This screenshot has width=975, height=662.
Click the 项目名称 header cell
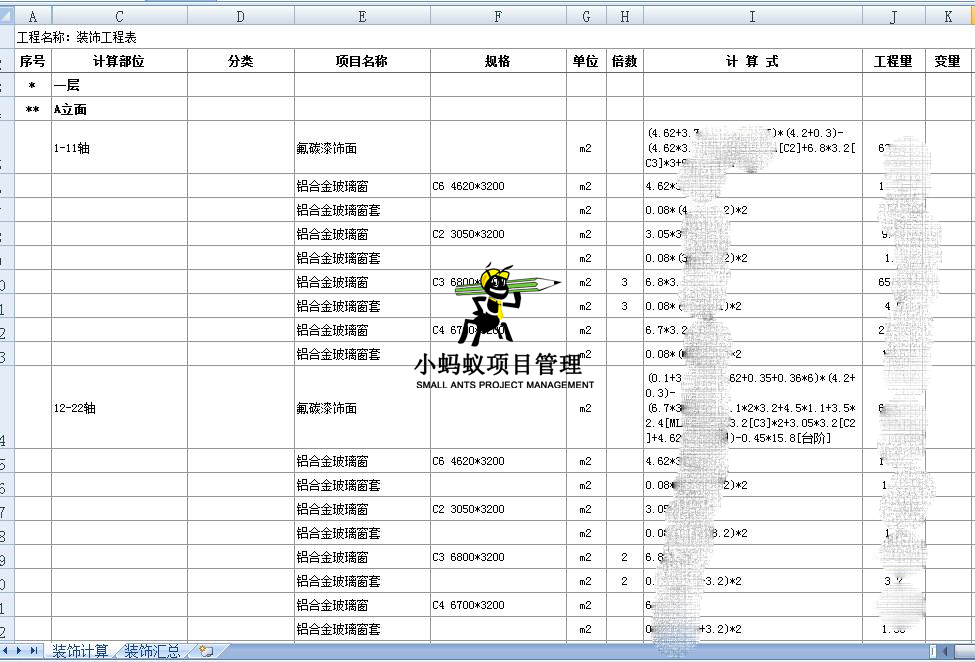click(361, 61)
